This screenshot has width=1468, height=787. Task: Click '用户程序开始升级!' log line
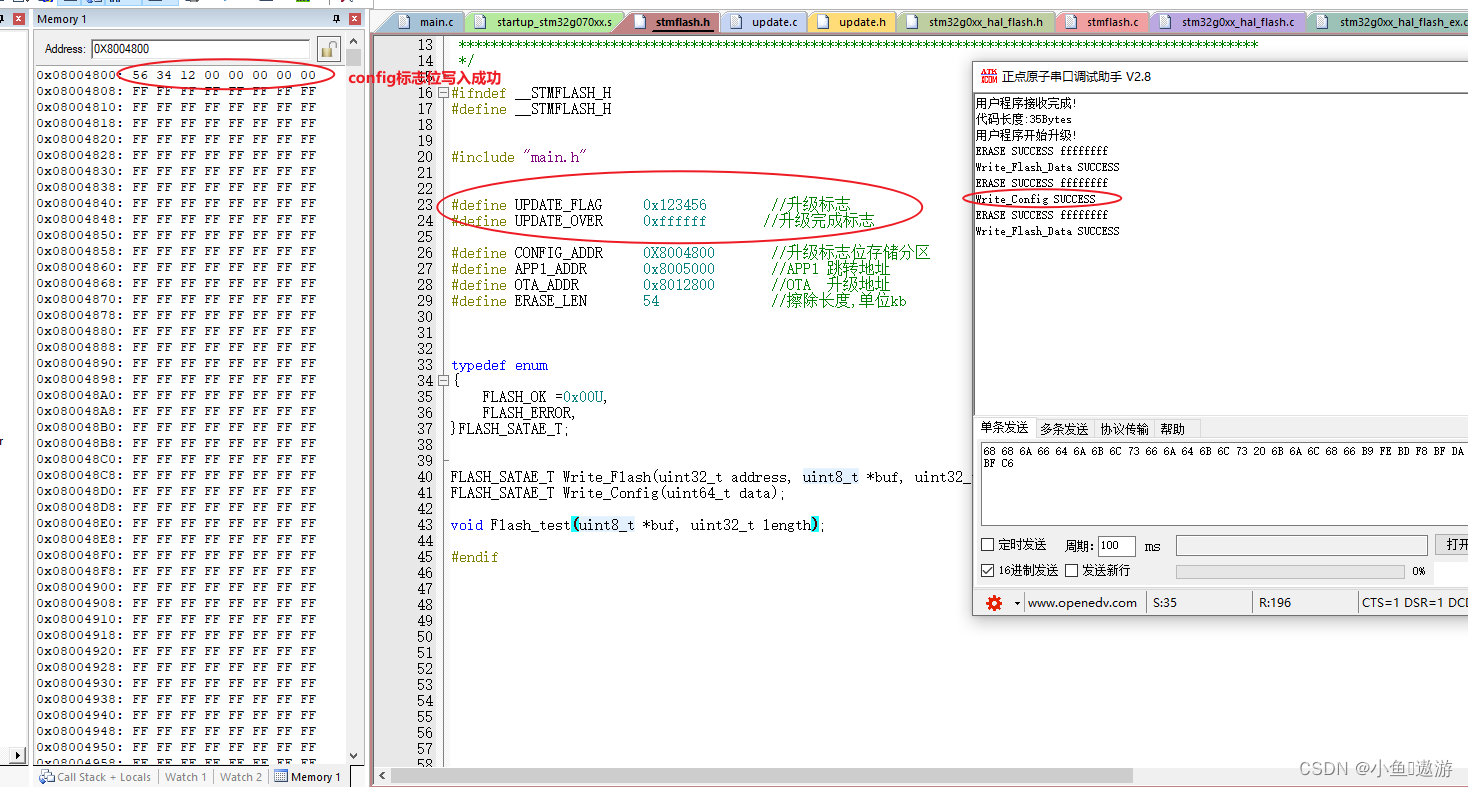pos(1026,135)
